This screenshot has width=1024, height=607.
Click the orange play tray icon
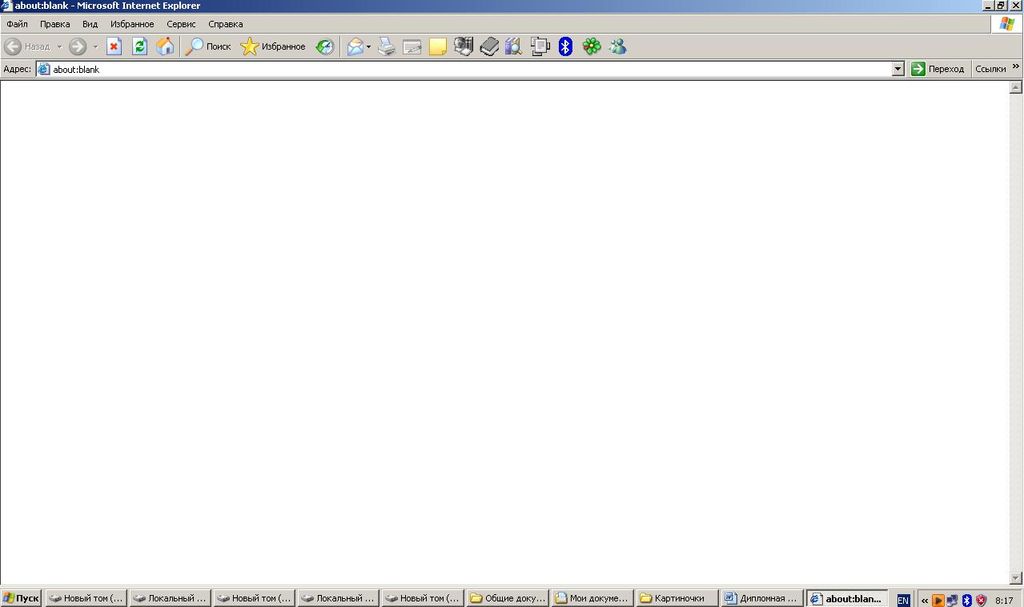938,600
